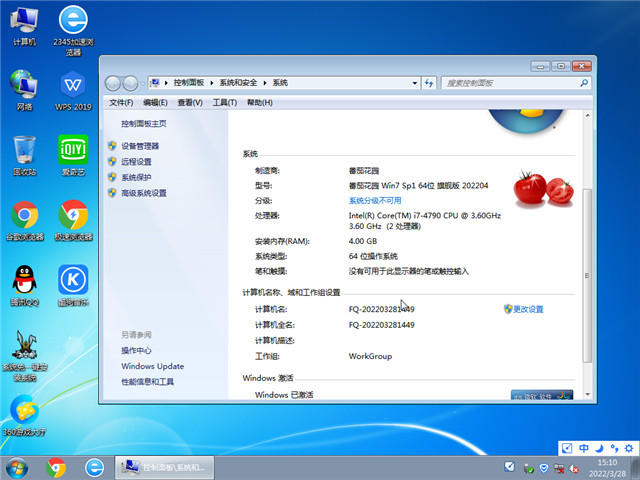Open Windows Update link in the sidebar
Screen dimensions: 640x480
click(x=152, y=366)
